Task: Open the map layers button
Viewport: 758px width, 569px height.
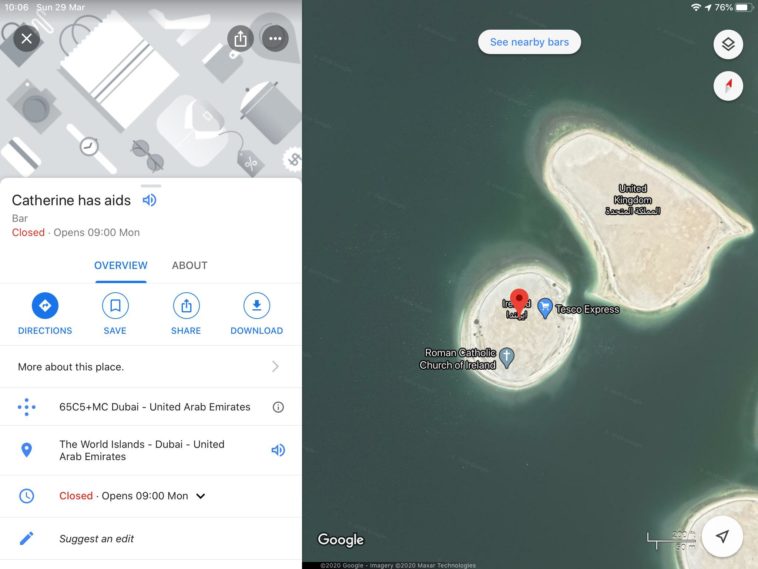Action: [x=728, y=44]
